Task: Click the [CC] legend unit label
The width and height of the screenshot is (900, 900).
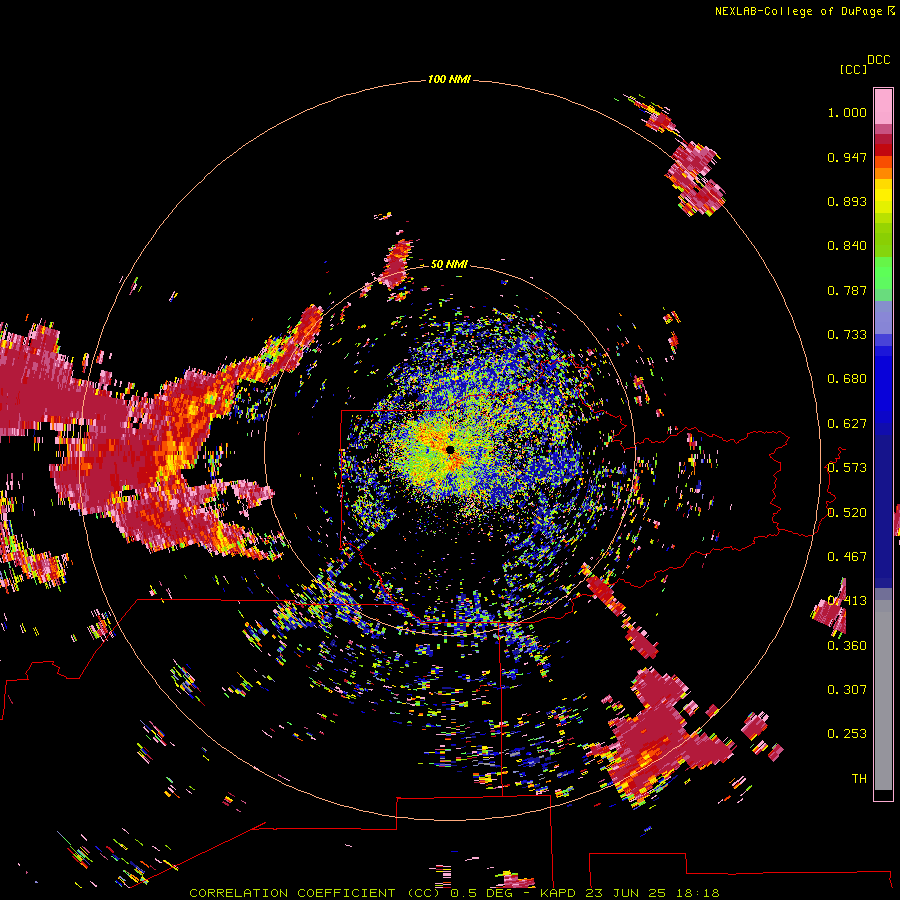Action: tap(853, 69)
